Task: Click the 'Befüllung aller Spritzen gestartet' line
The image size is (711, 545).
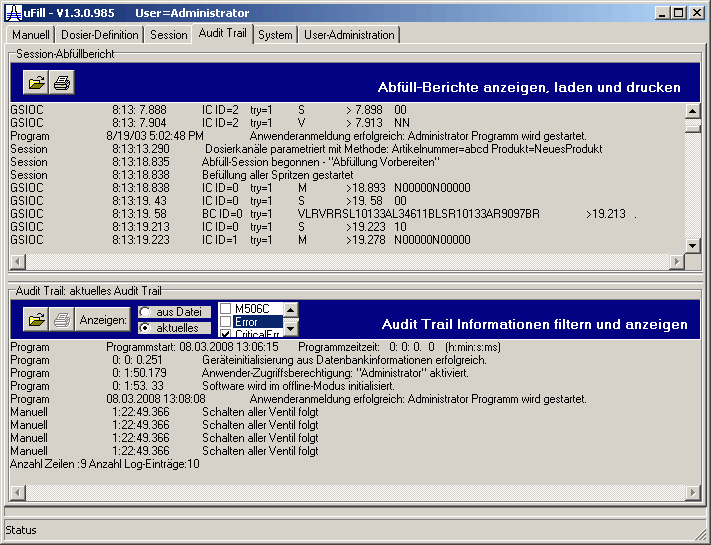Action: (x=278, y=175)
